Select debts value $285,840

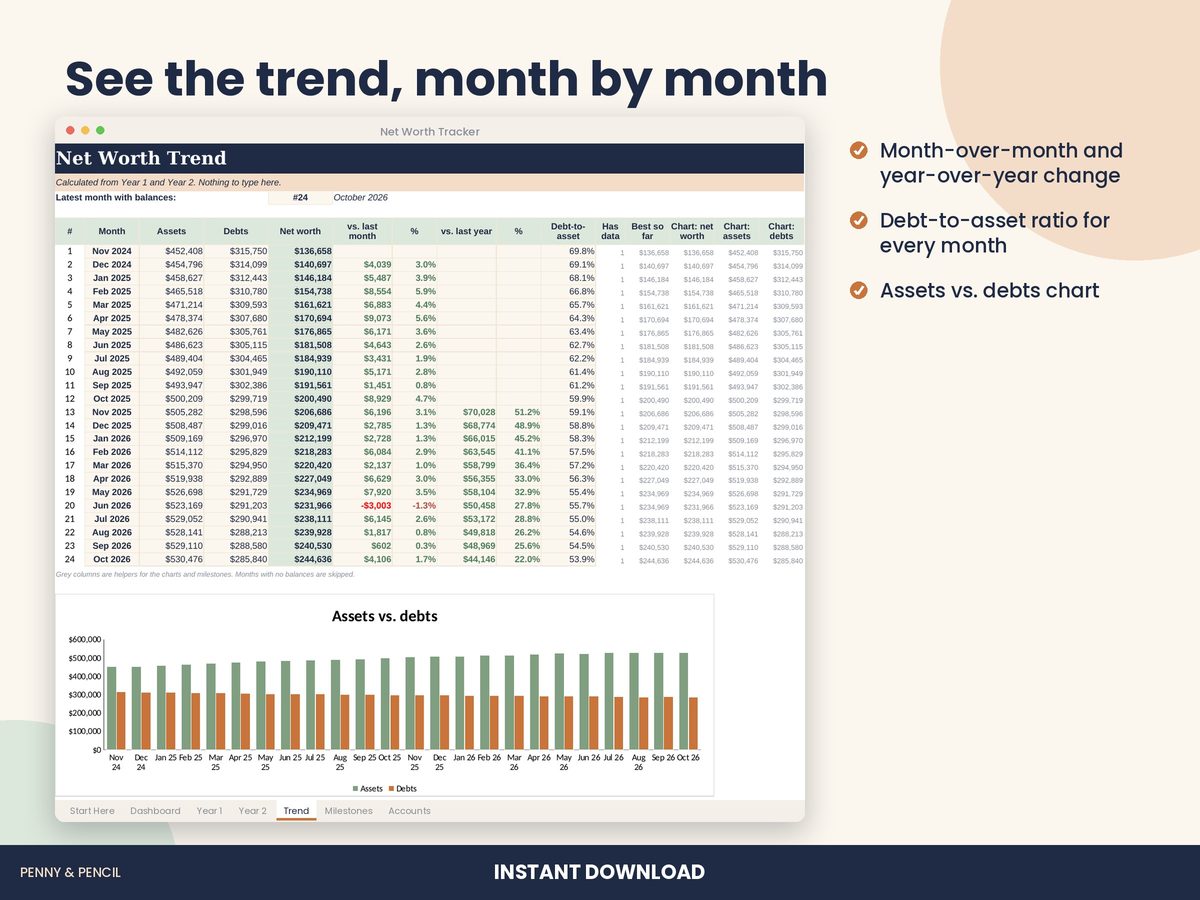(236, 559)
